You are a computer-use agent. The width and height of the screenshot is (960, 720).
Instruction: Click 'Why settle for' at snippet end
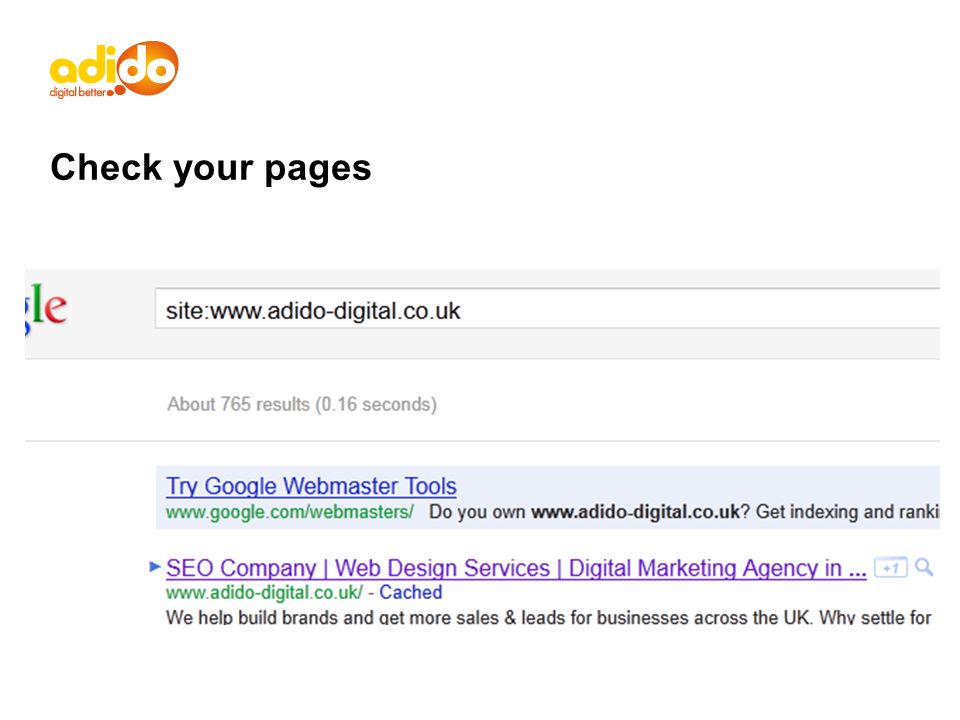point(876,617)
